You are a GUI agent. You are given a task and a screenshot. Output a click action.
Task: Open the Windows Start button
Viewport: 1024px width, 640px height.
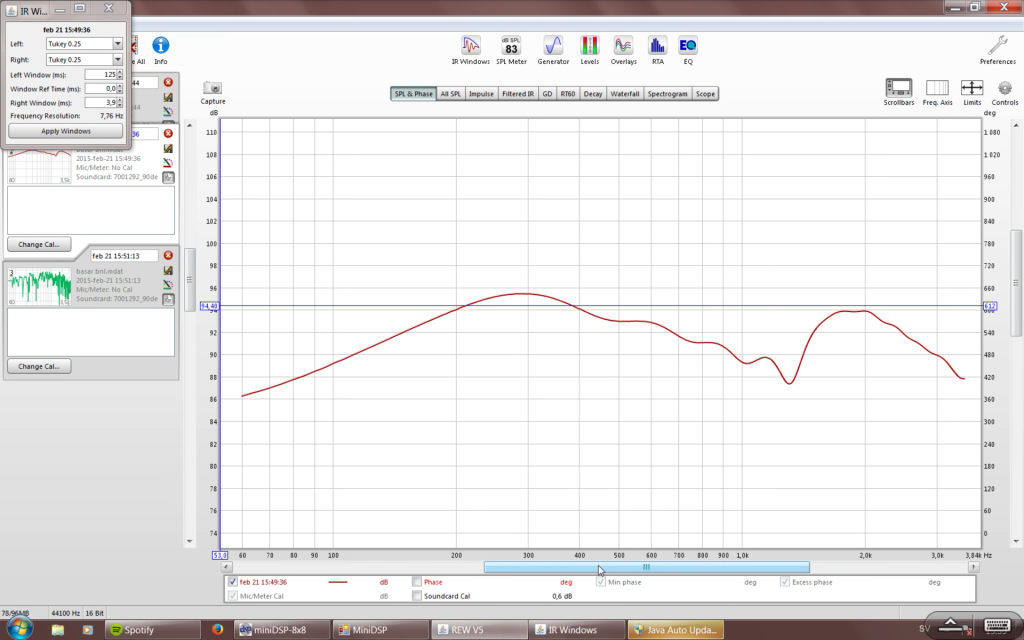[18, 628]
